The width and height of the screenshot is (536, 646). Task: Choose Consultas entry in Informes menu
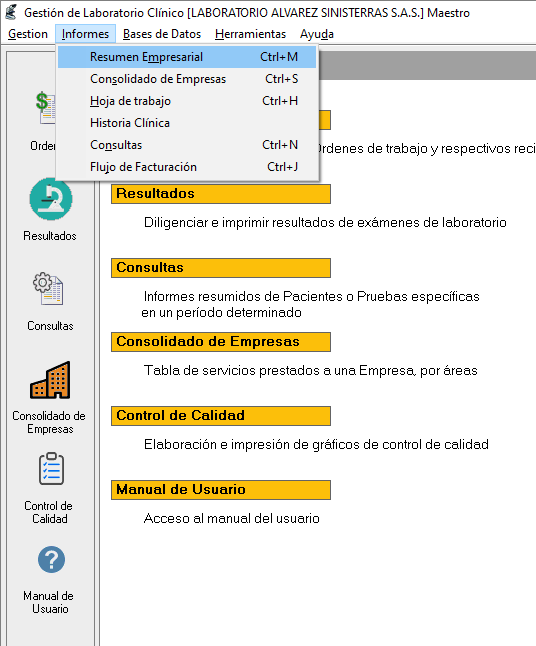point(187,145)
